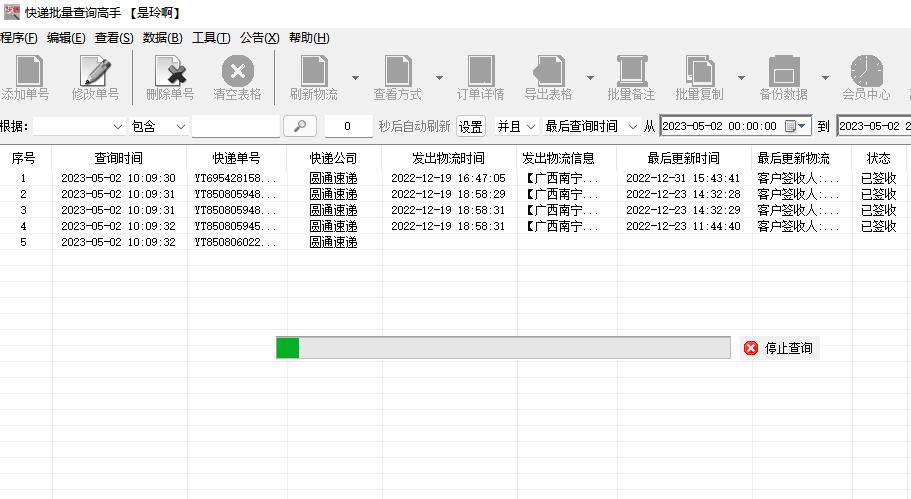
Task: Expand the 导出表格 dropdown arrow
Action: coord(590,77)
